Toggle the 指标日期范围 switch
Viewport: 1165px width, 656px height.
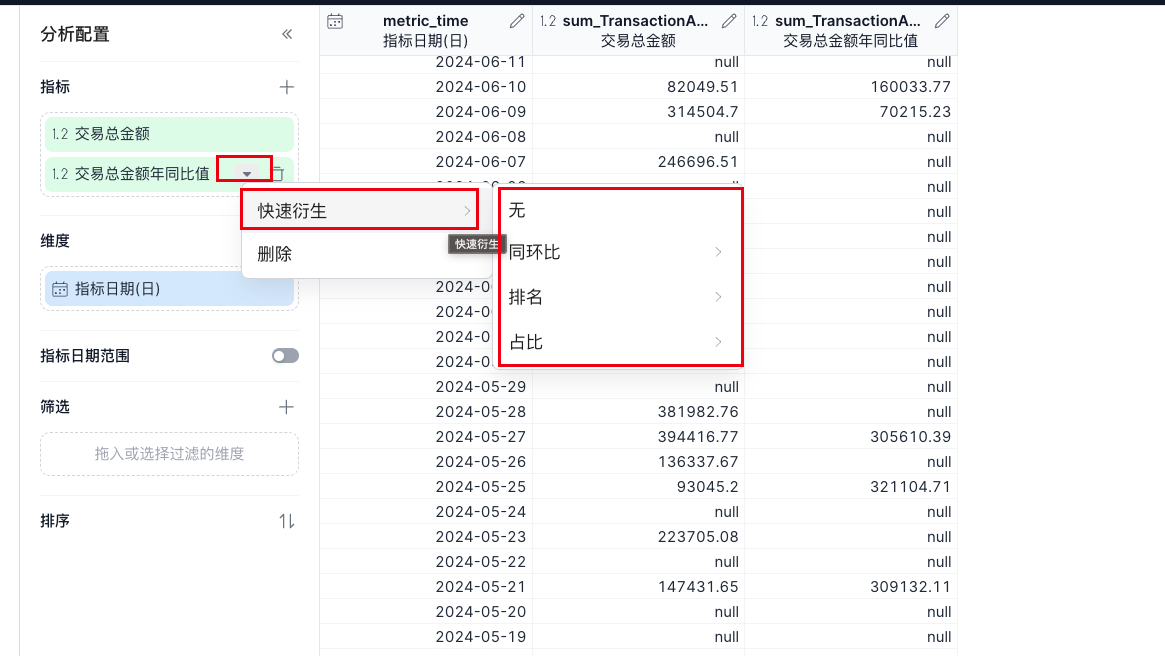[x=285, y=356]
